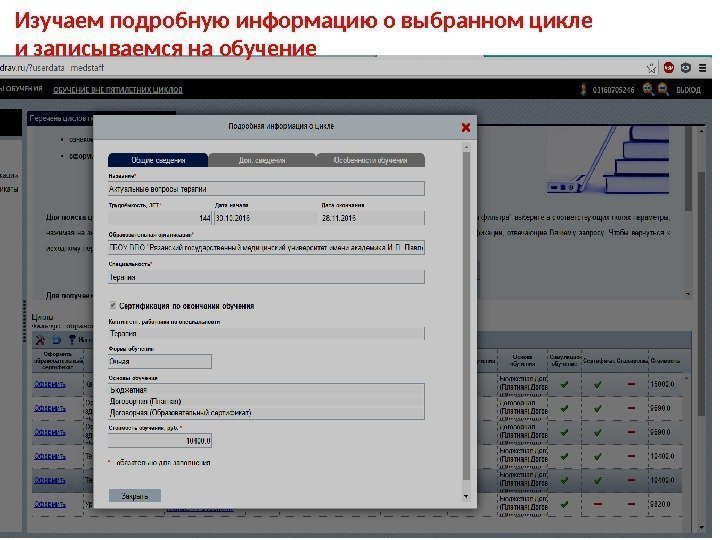
Task: Click the cycles table scrollbar up arrow
Action: 687,378
